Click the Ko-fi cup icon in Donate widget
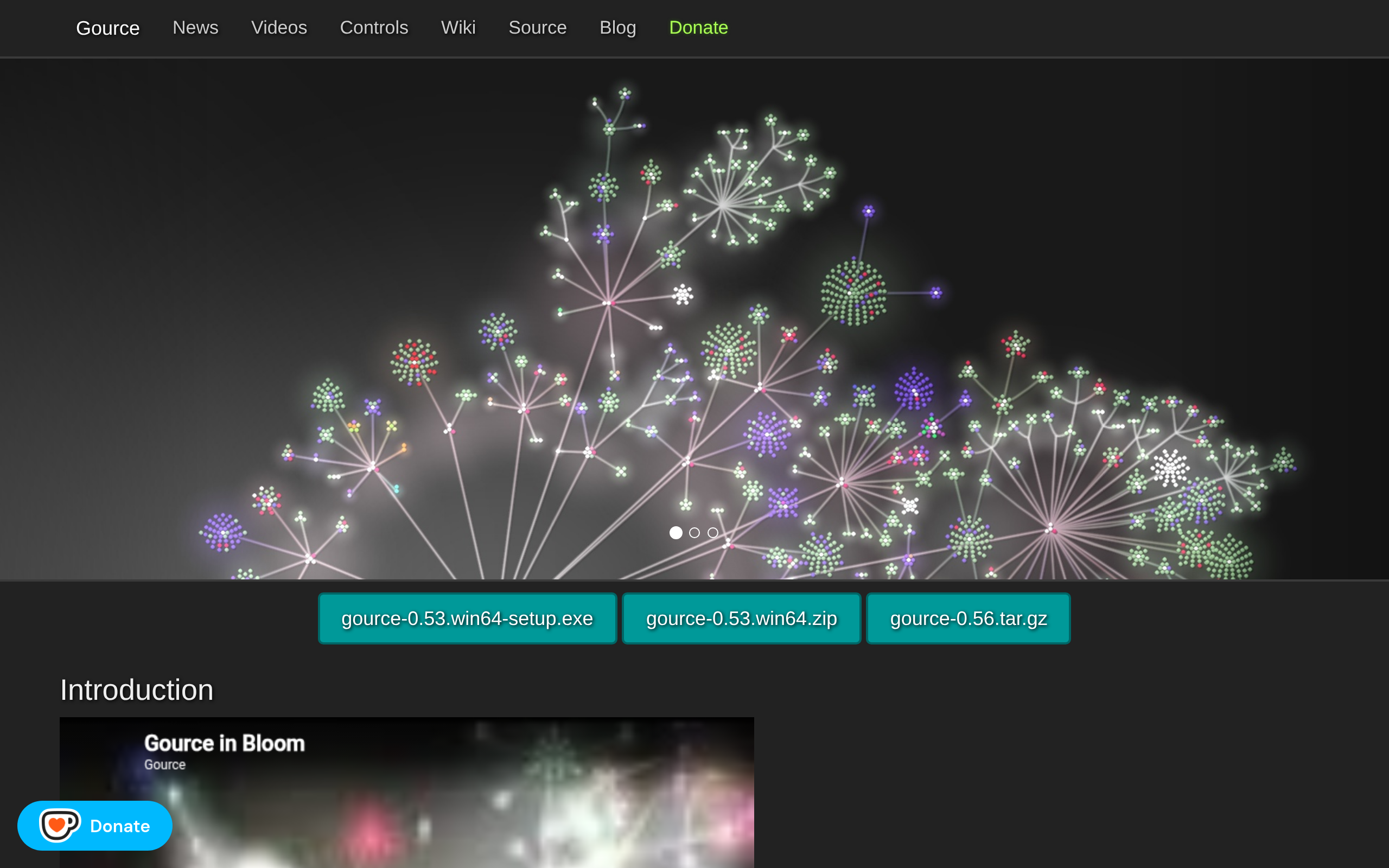This screenshot has width=1389, height=868. pyautogui.click(x=60, y=826)
